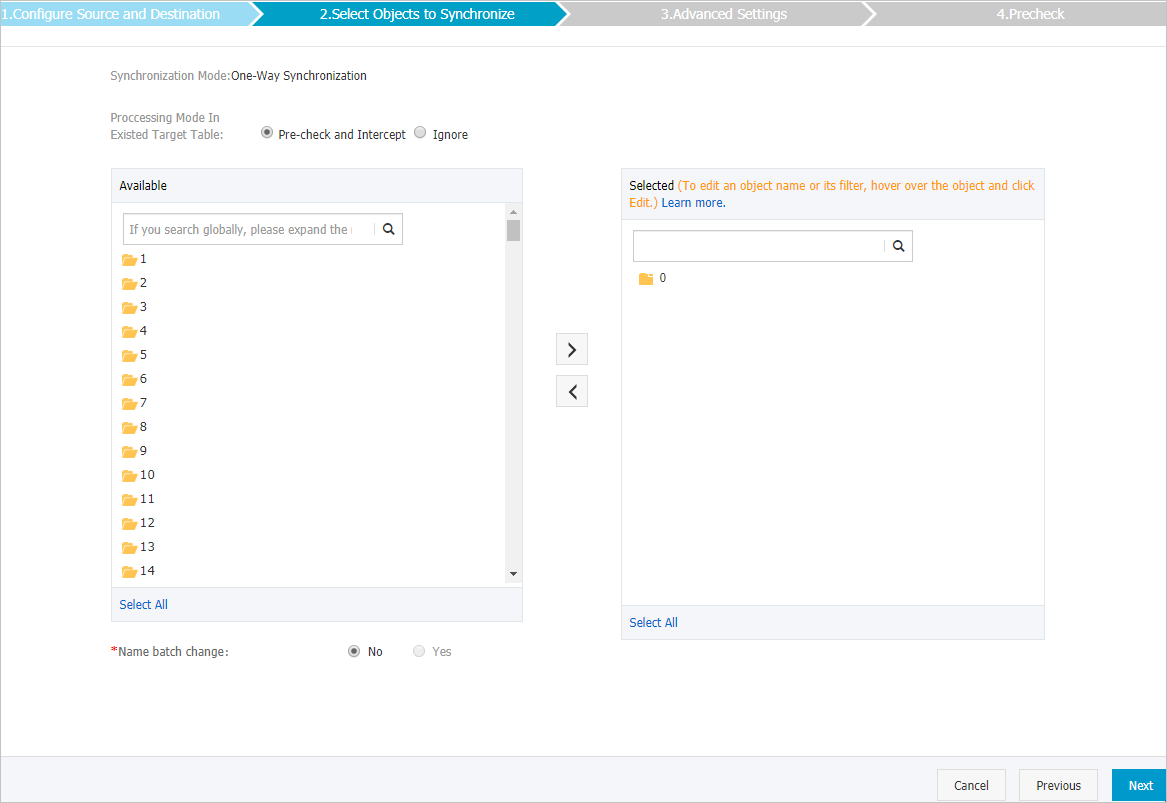
Task: Click the folder icon of database 7
Action: [x=130, y=403]
